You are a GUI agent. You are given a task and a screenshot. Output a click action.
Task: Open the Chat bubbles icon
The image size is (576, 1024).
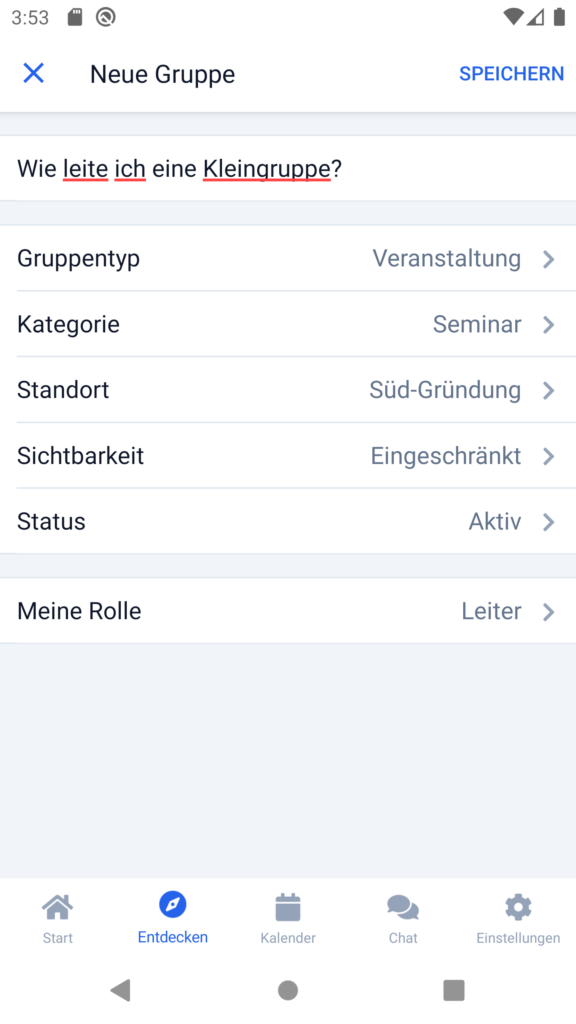point(403,907)
